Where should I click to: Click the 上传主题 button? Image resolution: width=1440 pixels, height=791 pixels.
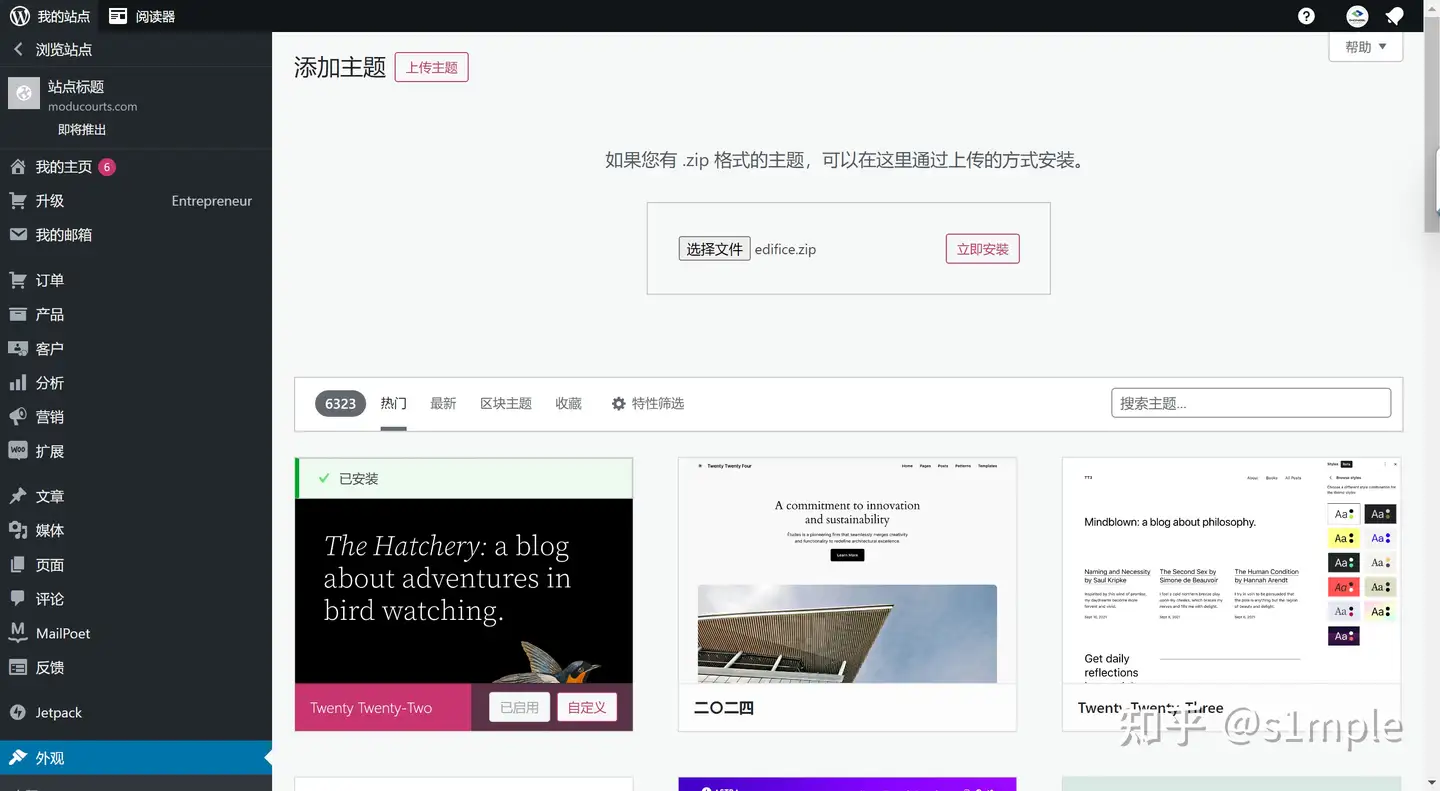pyautogui.click(x=432, y=67)
